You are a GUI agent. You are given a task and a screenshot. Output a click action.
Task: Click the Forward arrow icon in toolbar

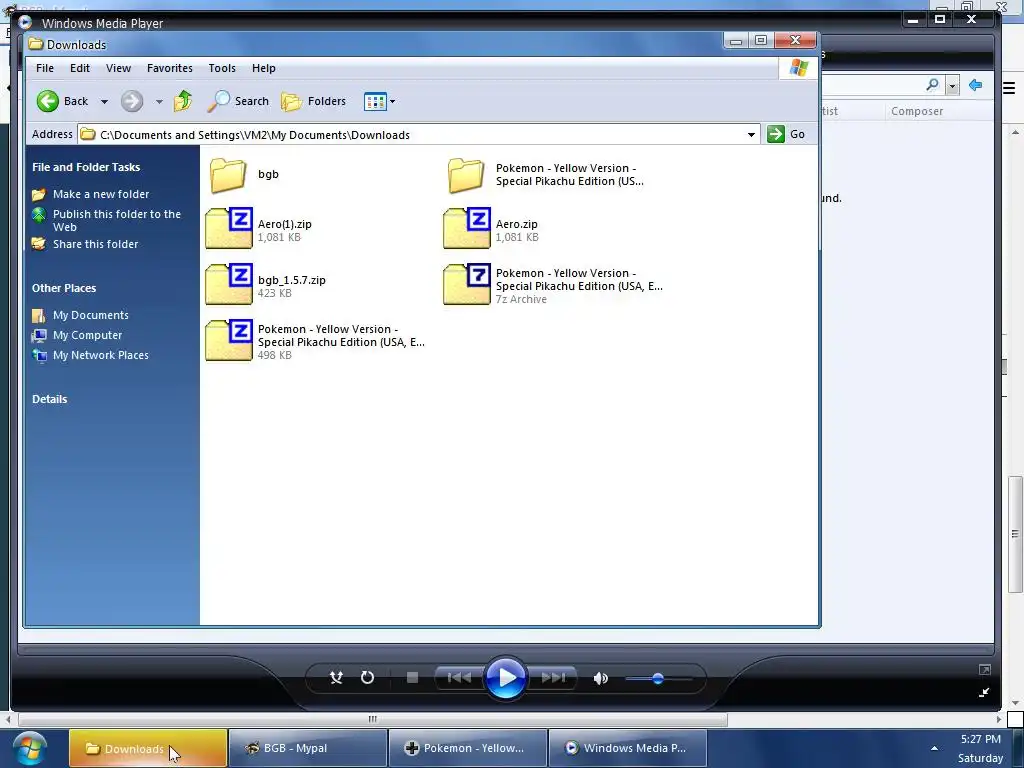click(x=132, y=101)
